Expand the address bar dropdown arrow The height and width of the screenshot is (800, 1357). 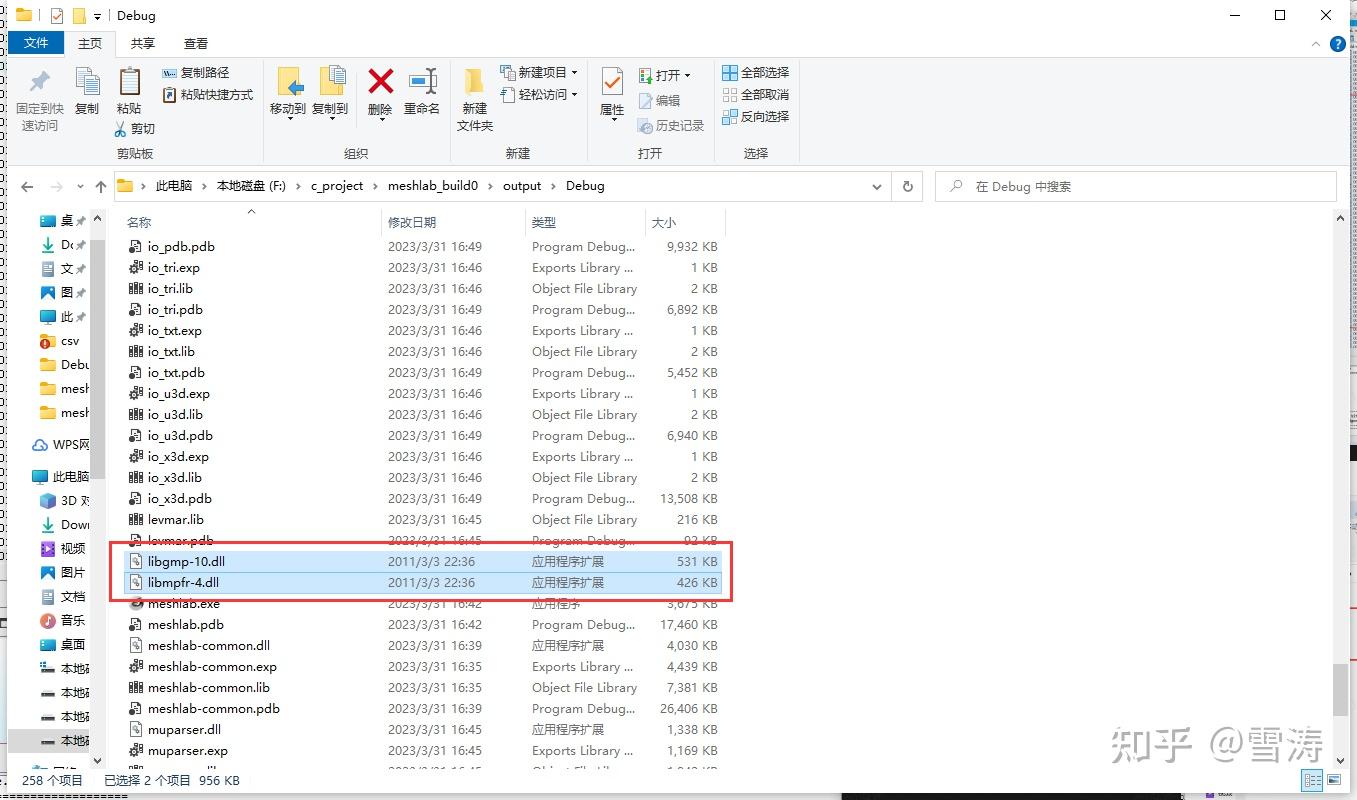tap(877, 186)
